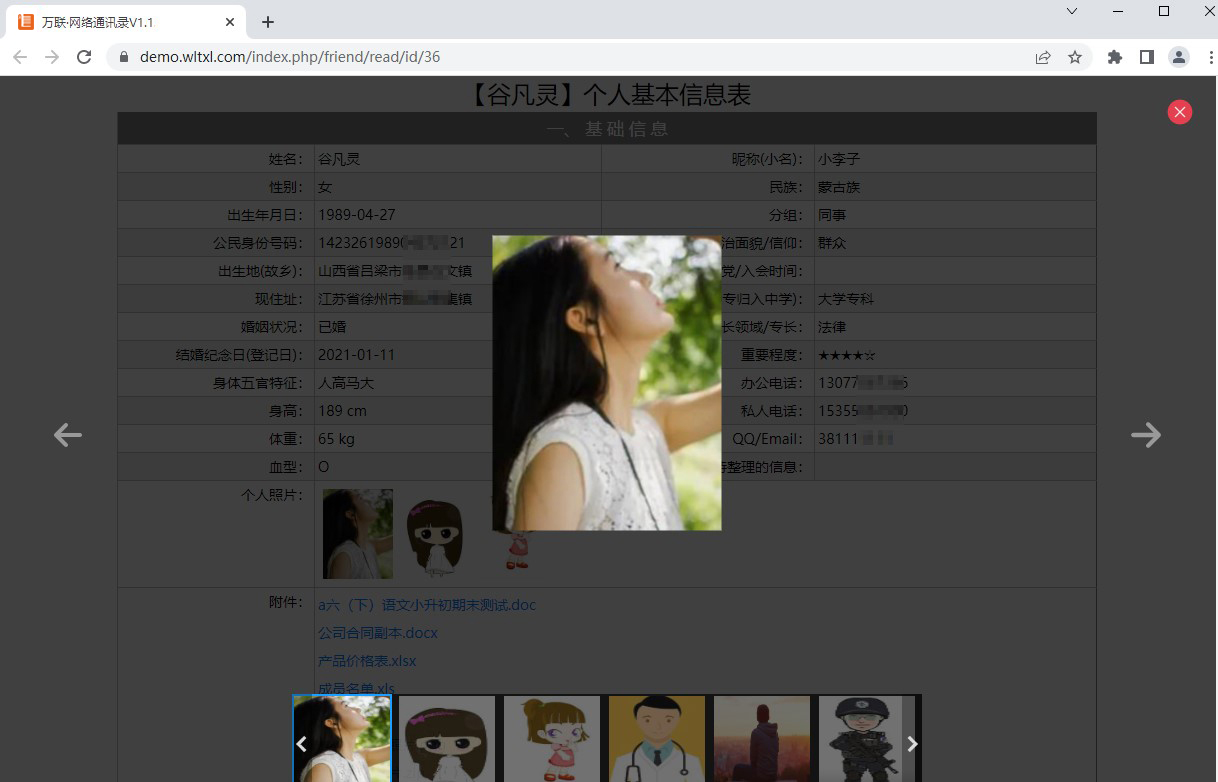The height and width of the screenshot is (782, 1218).
Task: Open the a六（下）语文小升初期末测试.doc attachment
Action: pos(427,605)
